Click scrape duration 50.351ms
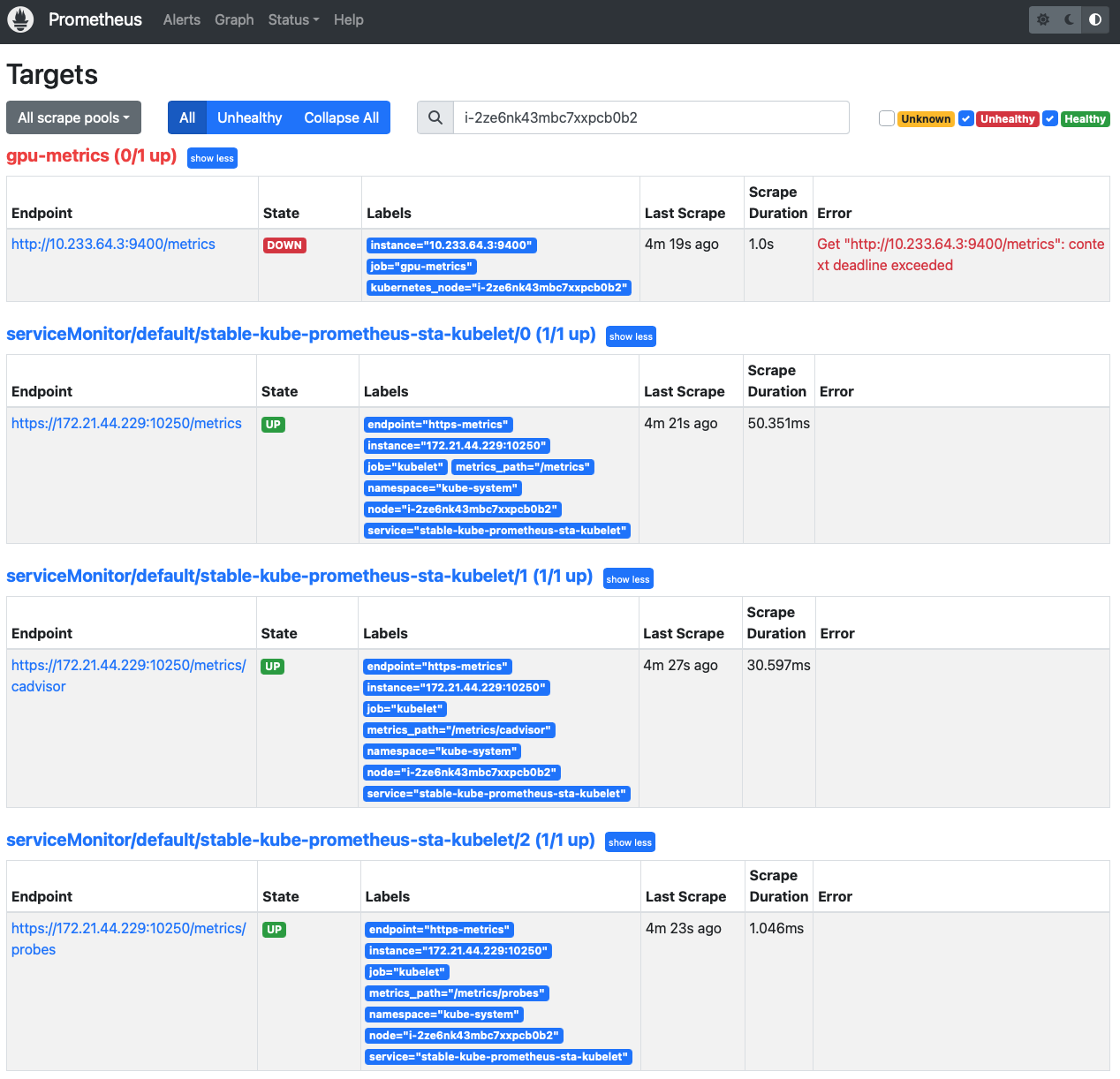Screen dimensions: 1120x1079 pyautogui.click(x=779, y=423)
